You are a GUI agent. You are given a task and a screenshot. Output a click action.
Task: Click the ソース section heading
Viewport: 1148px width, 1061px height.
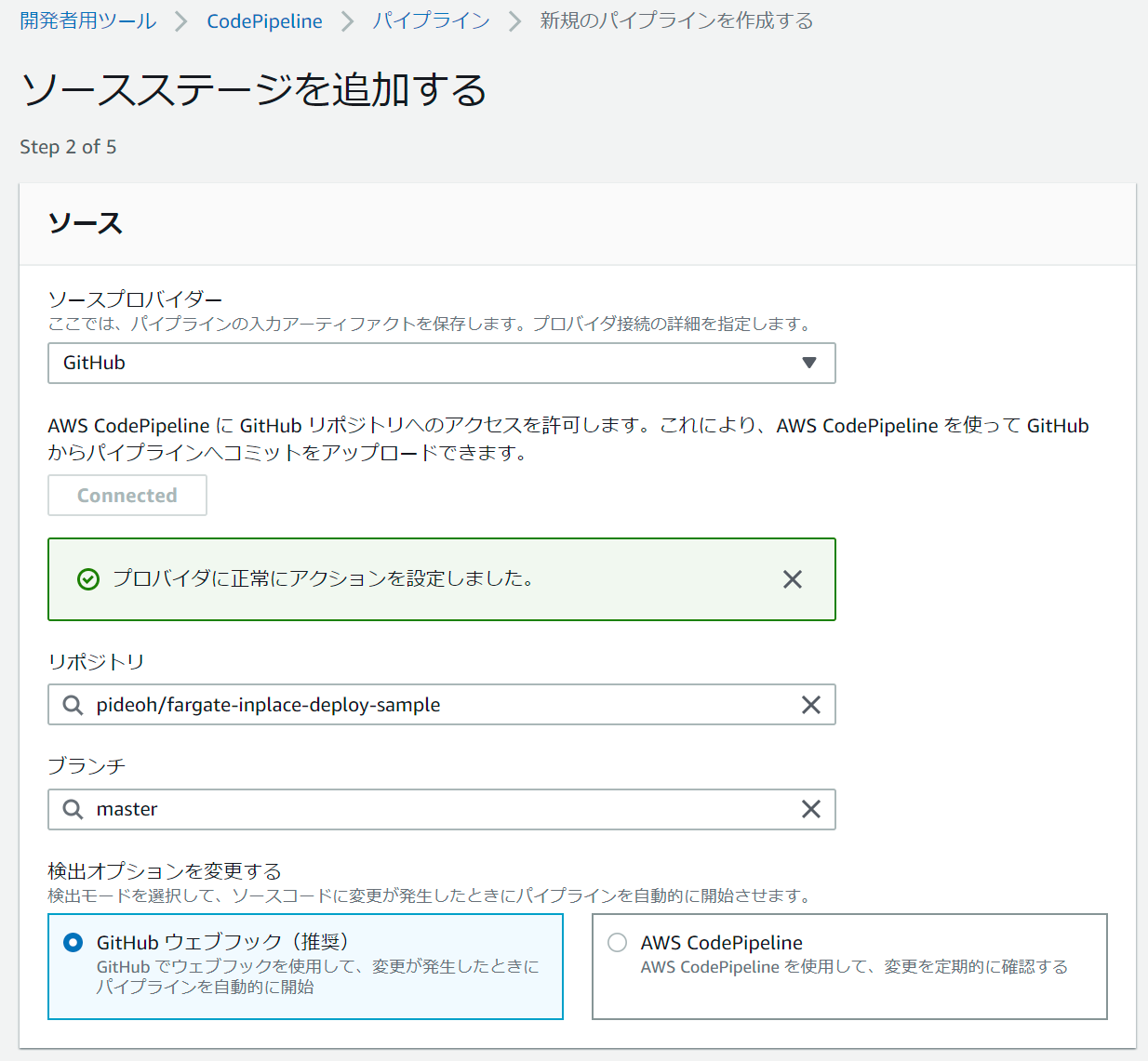86,223
